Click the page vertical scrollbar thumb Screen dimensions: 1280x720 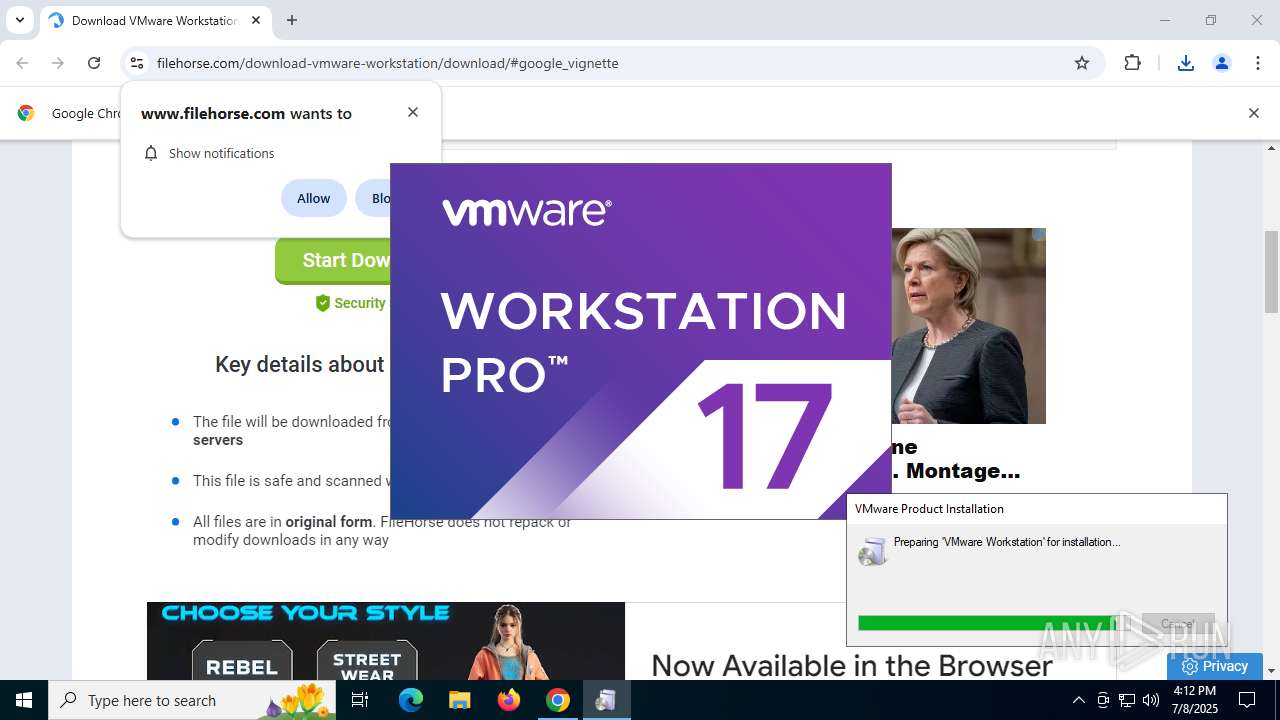tap(1272, 272)
